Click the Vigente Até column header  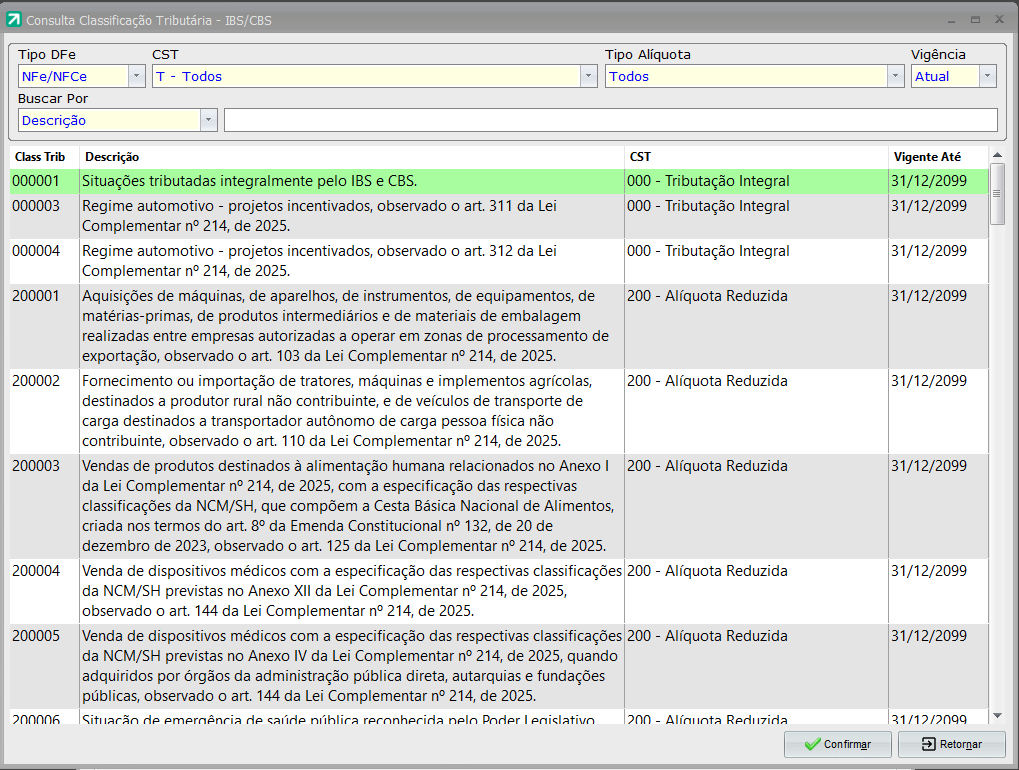pyautogui.click(x=927, y=157)
